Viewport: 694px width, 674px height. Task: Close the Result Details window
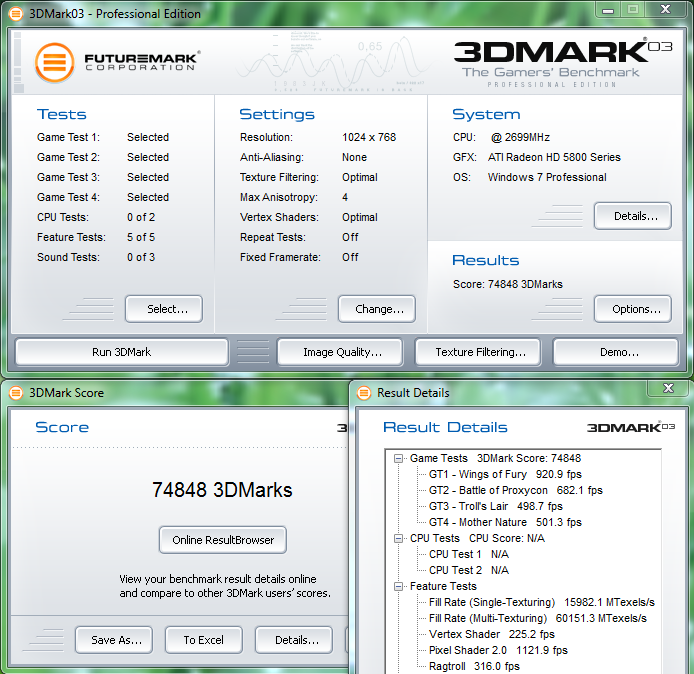[668, 388]
